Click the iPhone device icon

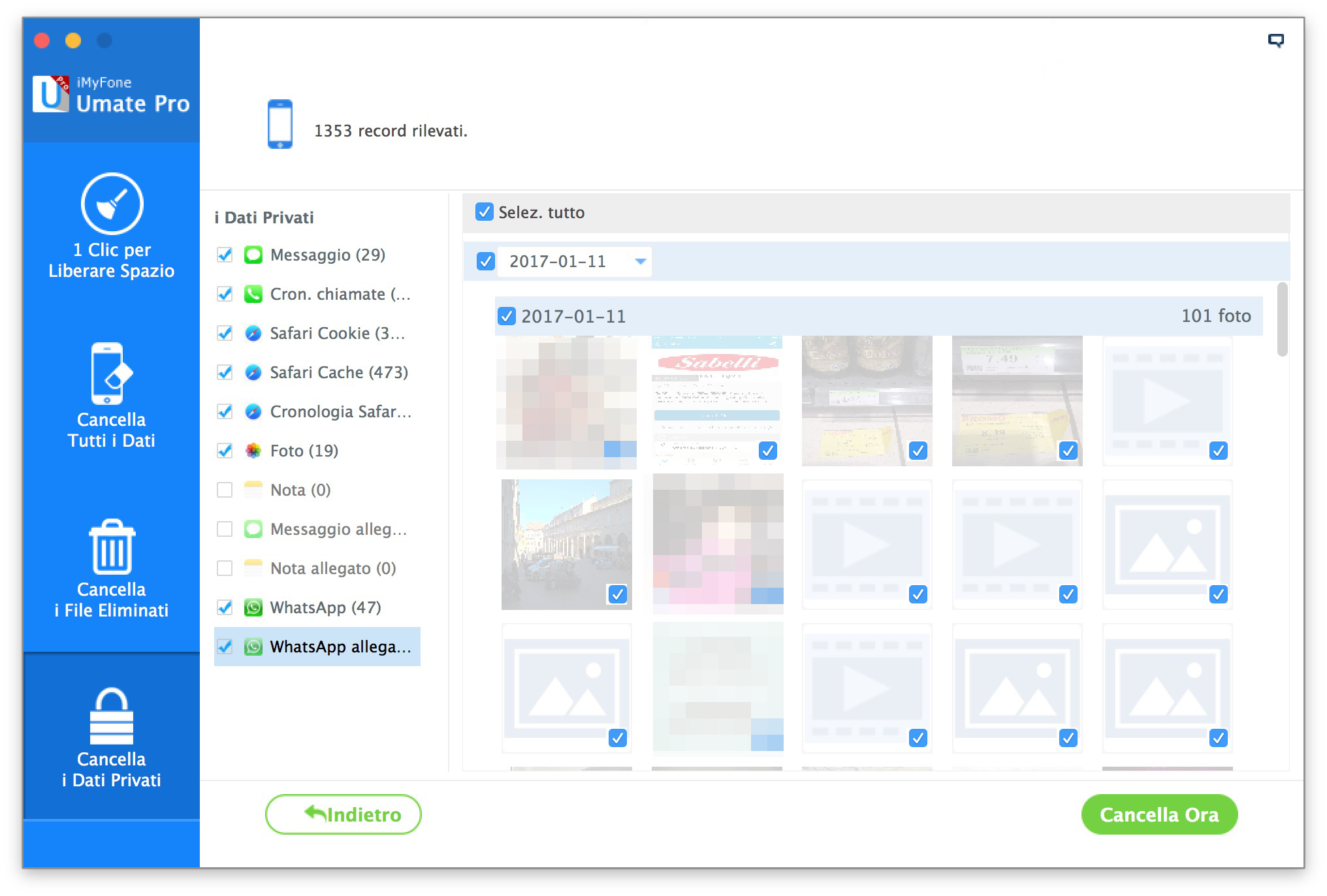point(280,124)
